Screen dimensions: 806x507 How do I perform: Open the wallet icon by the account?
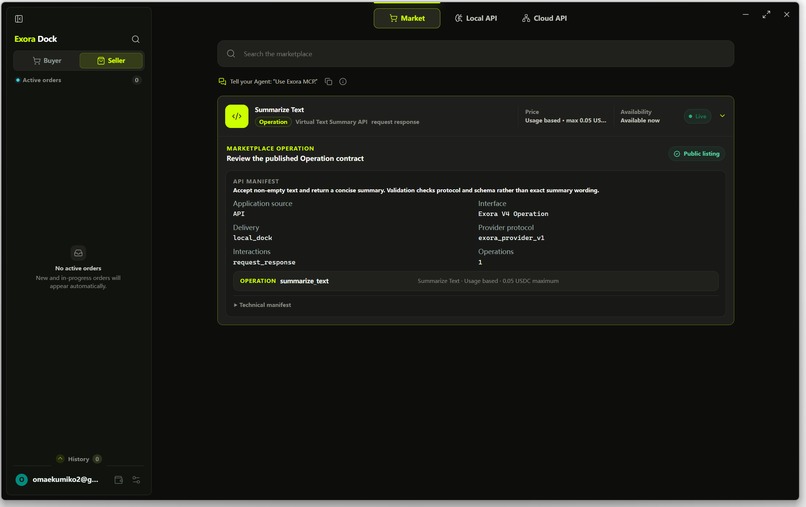(119, 480)
